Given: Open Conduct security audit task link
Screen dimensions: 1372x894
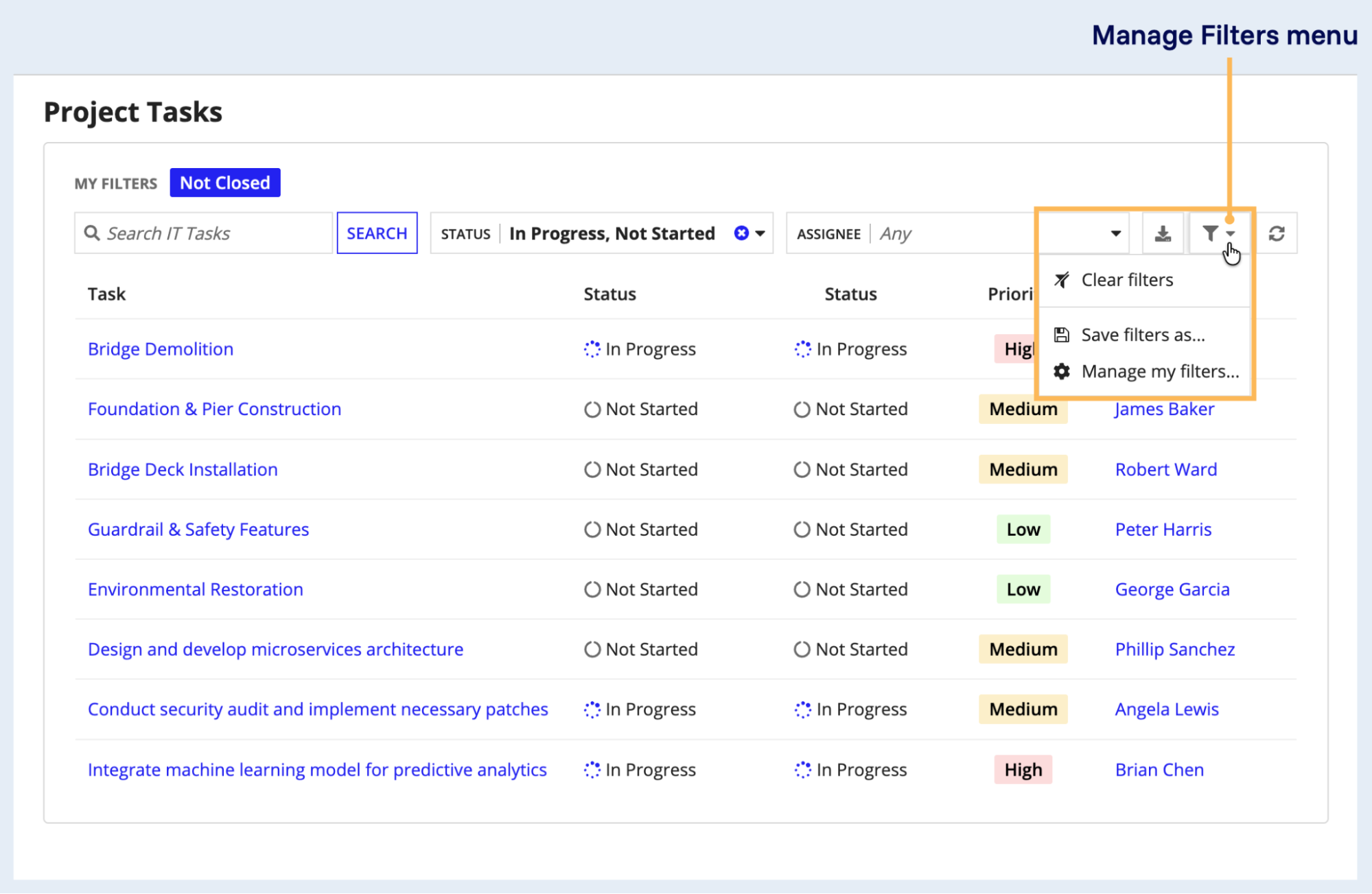Looking at the screenshot, I should [x=318, y=709].
